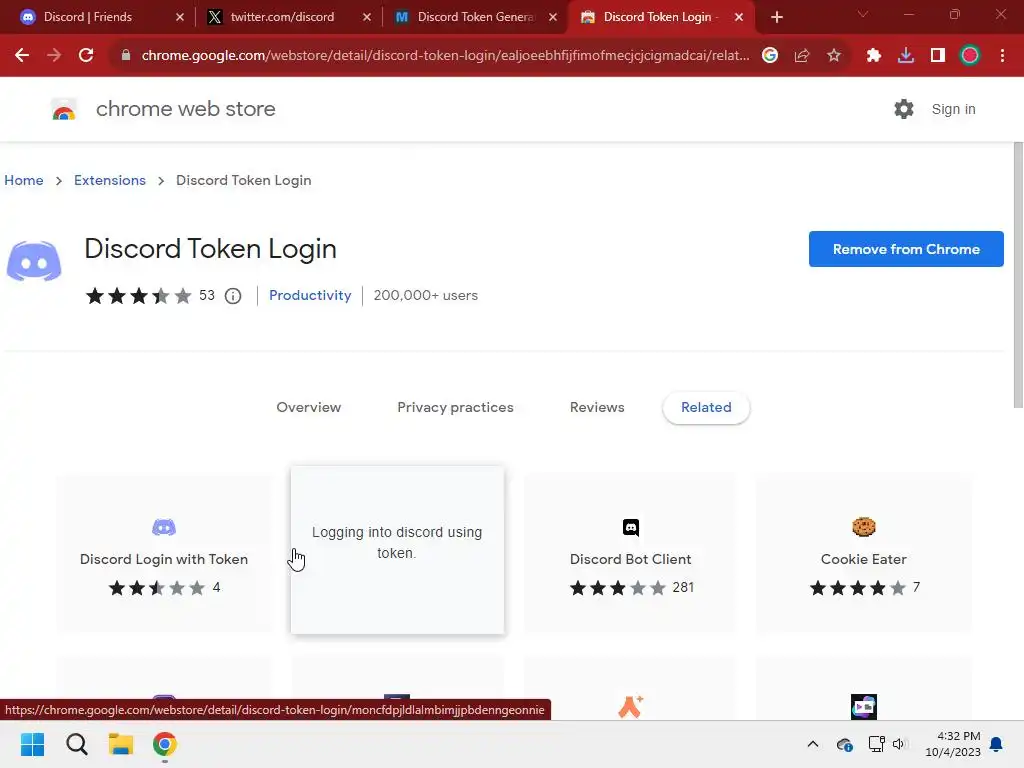Click the five-star rating under Discord Token Login
The width and height of the screenshot is (1024, 768).
pos(138,296)
